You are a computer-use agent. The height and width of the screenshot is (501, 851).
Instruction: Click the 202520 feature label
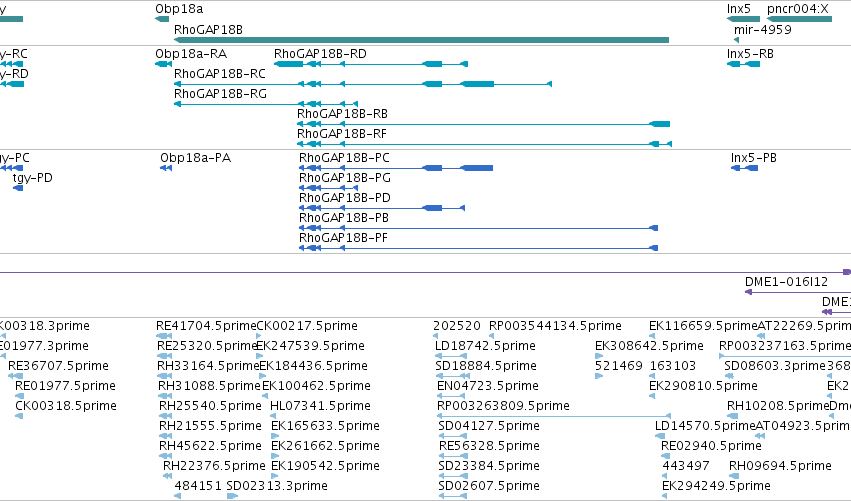(457, 326)
